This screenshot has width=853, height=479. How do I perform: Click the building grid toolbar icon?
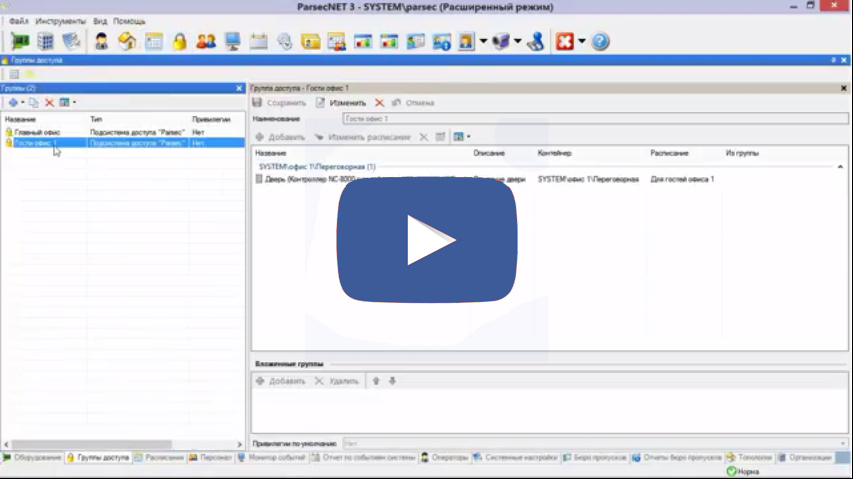[x=46, y=41]
